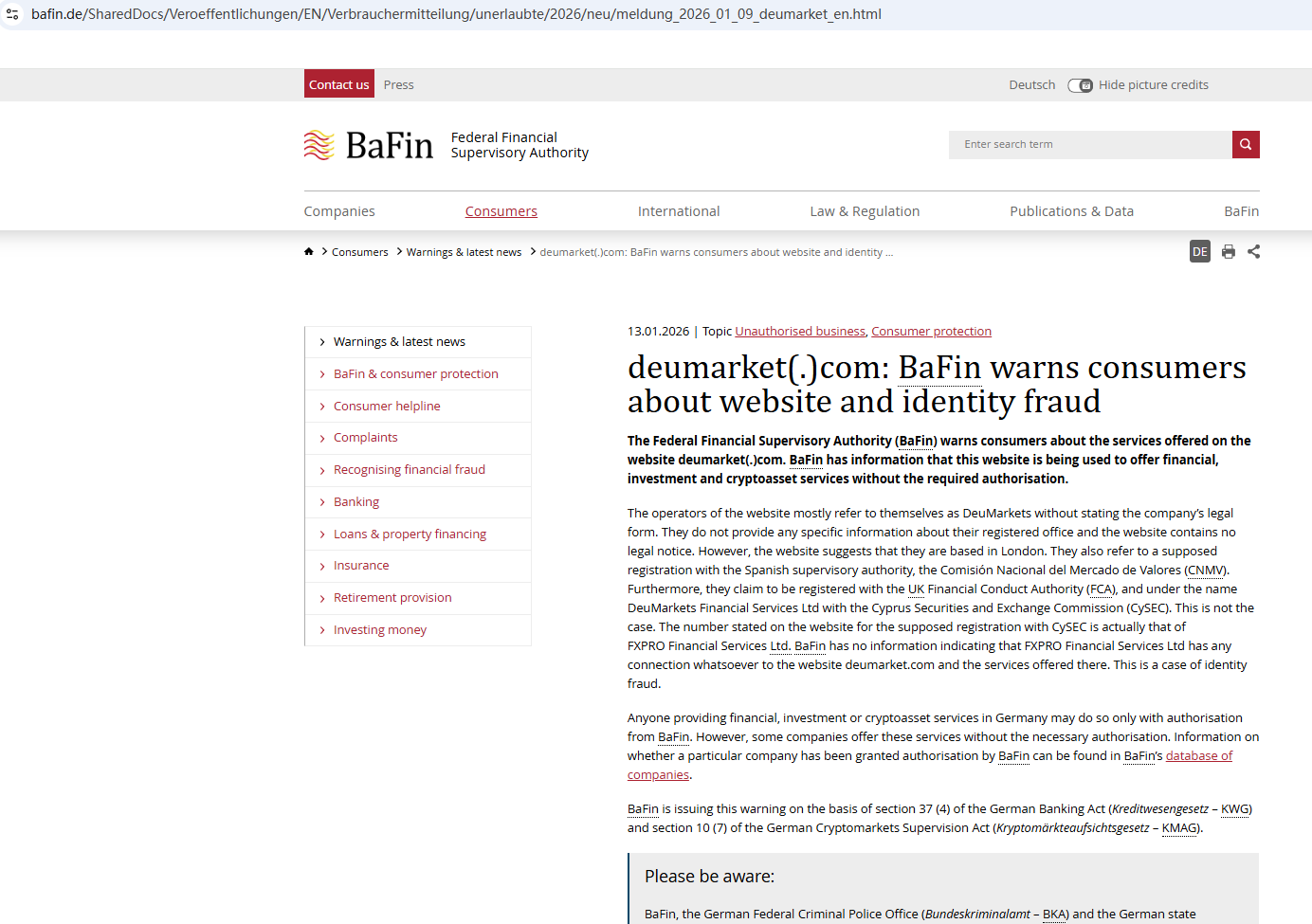Open the Publications & Data menu
Image resolution: width=1312 pixels, height=924 pixels.
click(x=1071, y=211)
